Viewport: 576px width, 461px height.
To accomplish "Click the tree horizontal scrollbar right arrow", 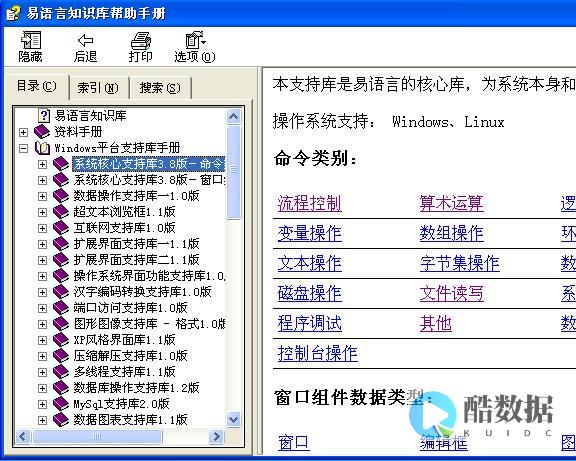I will 216,436.
